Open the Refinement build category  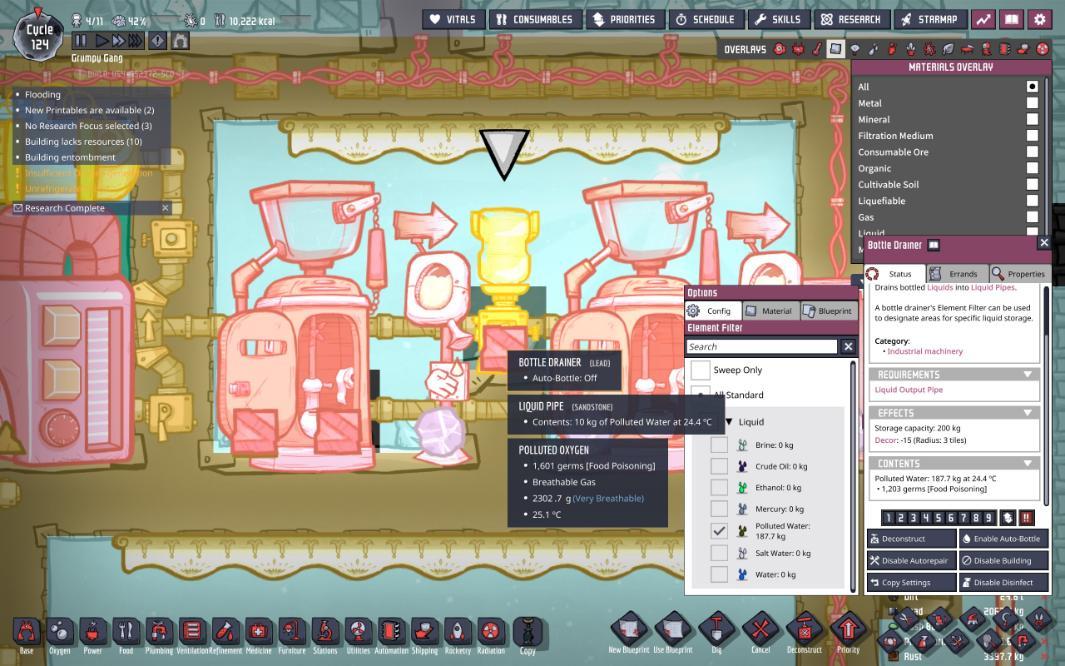[x=225, y=631]
